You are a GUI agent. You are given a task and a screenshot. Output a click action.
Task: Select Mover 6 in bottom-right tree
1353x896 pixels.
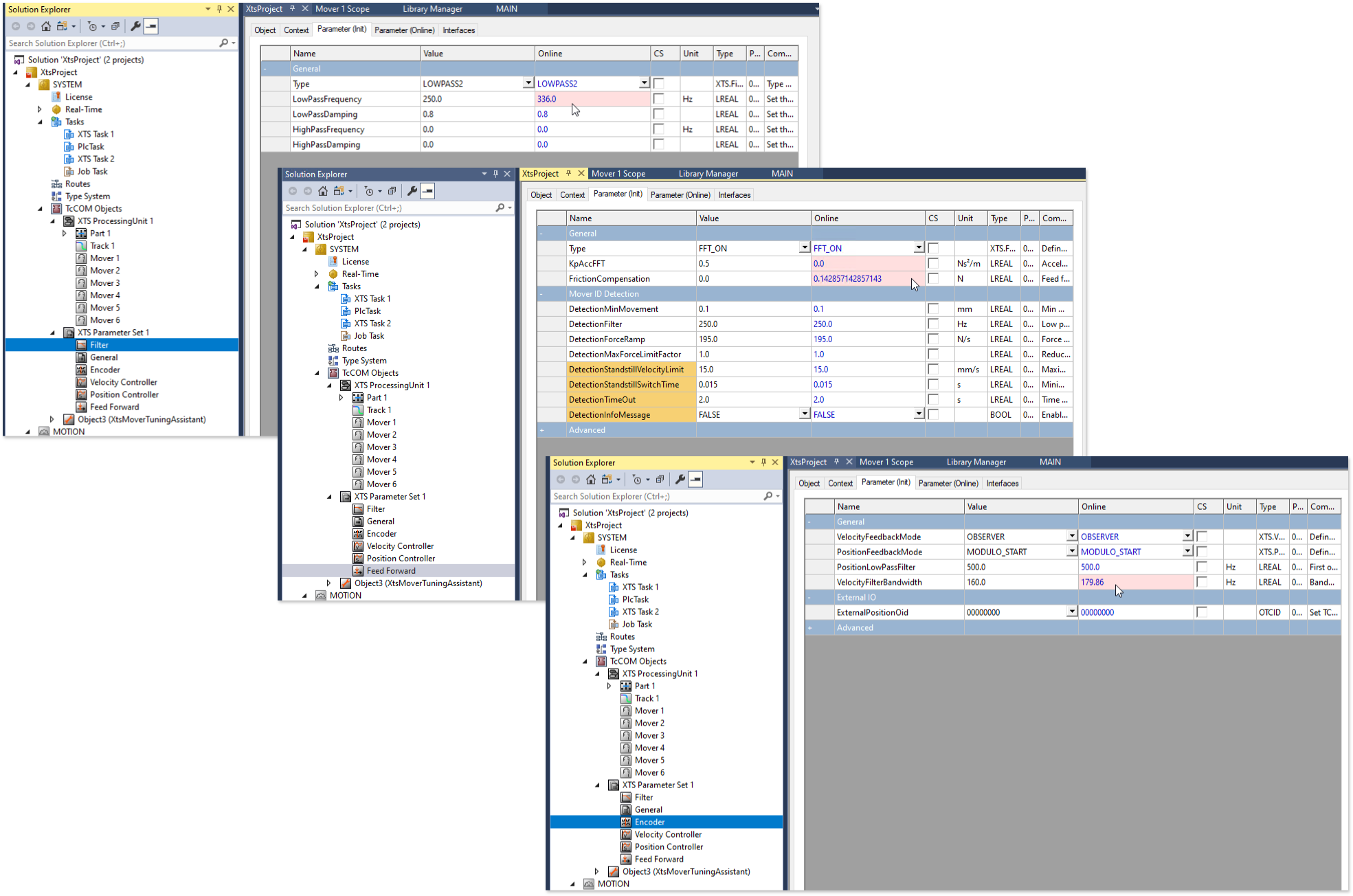649,773
